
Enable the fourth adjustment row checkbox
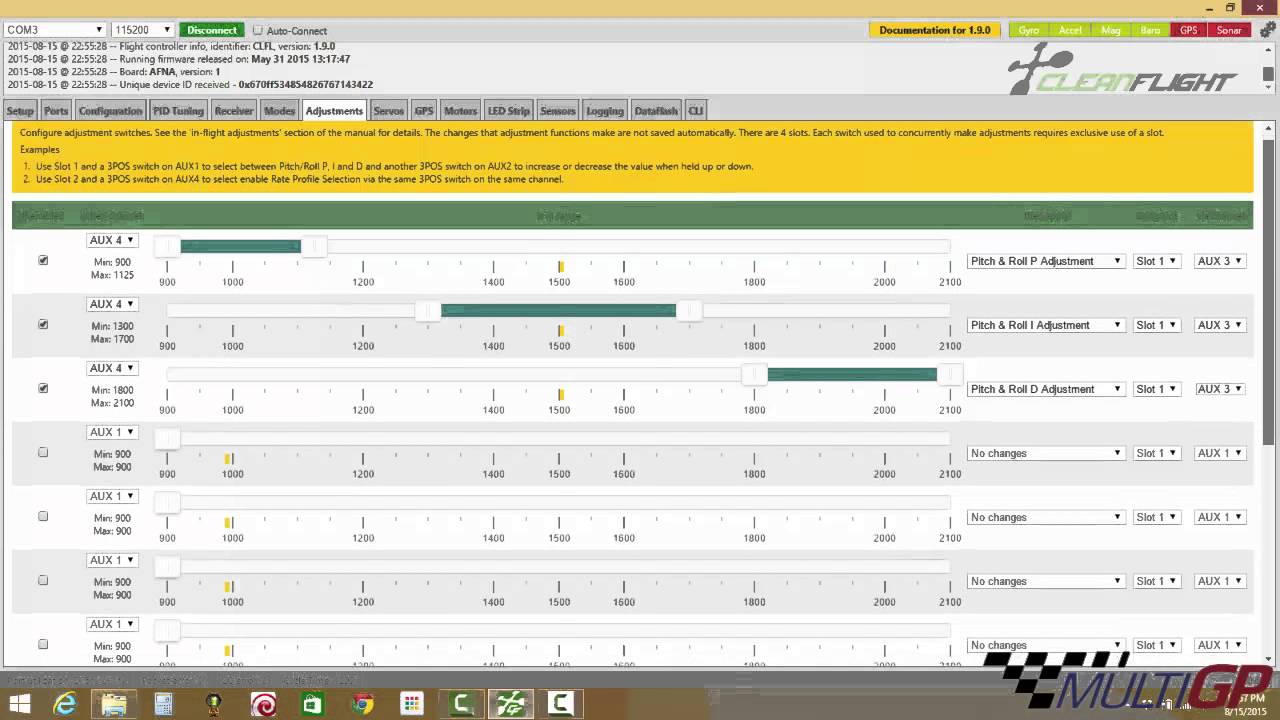tap(43, 452)
